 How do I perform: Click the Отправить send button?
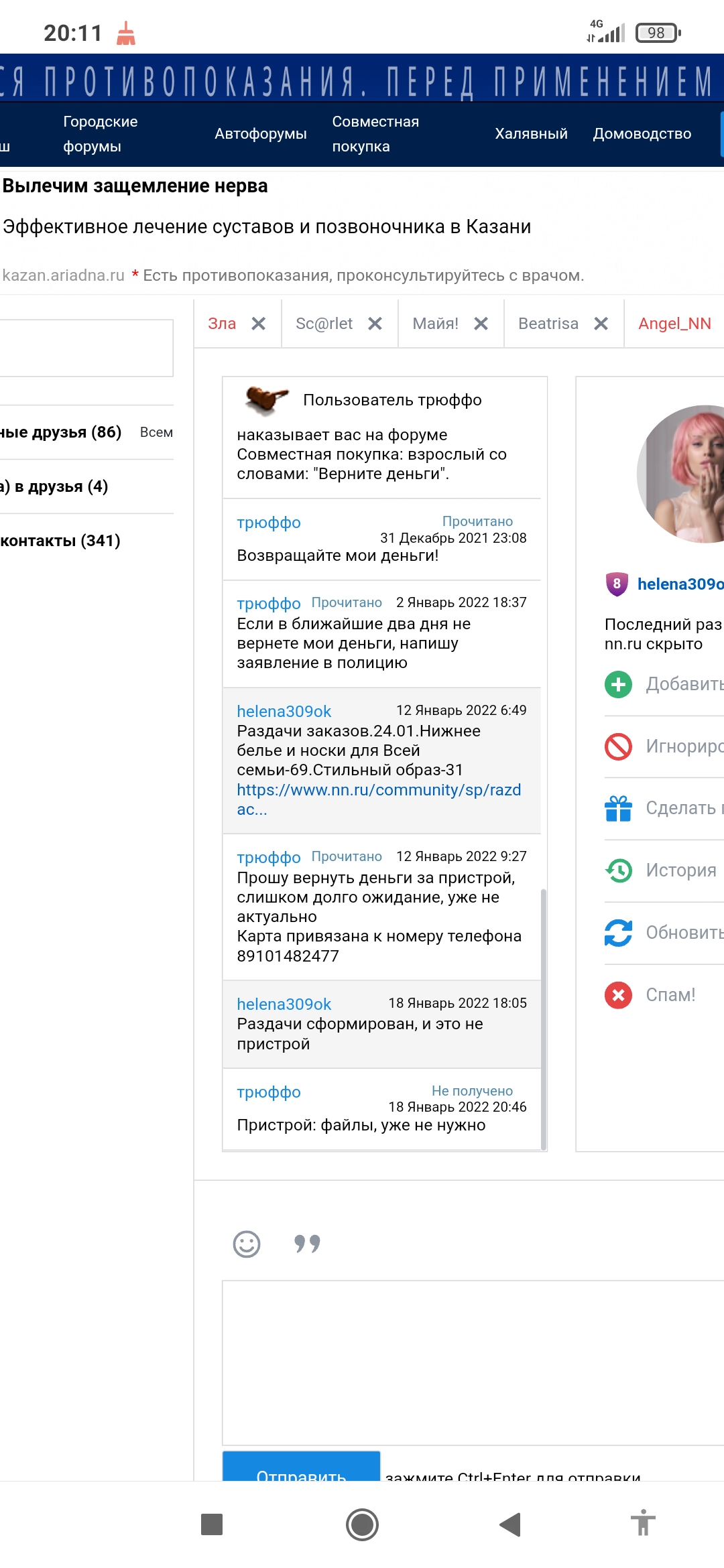(302, 1466)
